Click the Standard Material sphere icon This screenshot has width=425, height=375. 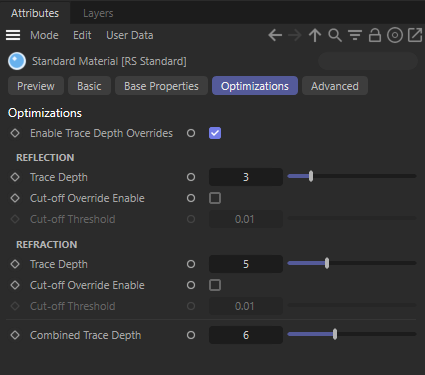(17, 61)
